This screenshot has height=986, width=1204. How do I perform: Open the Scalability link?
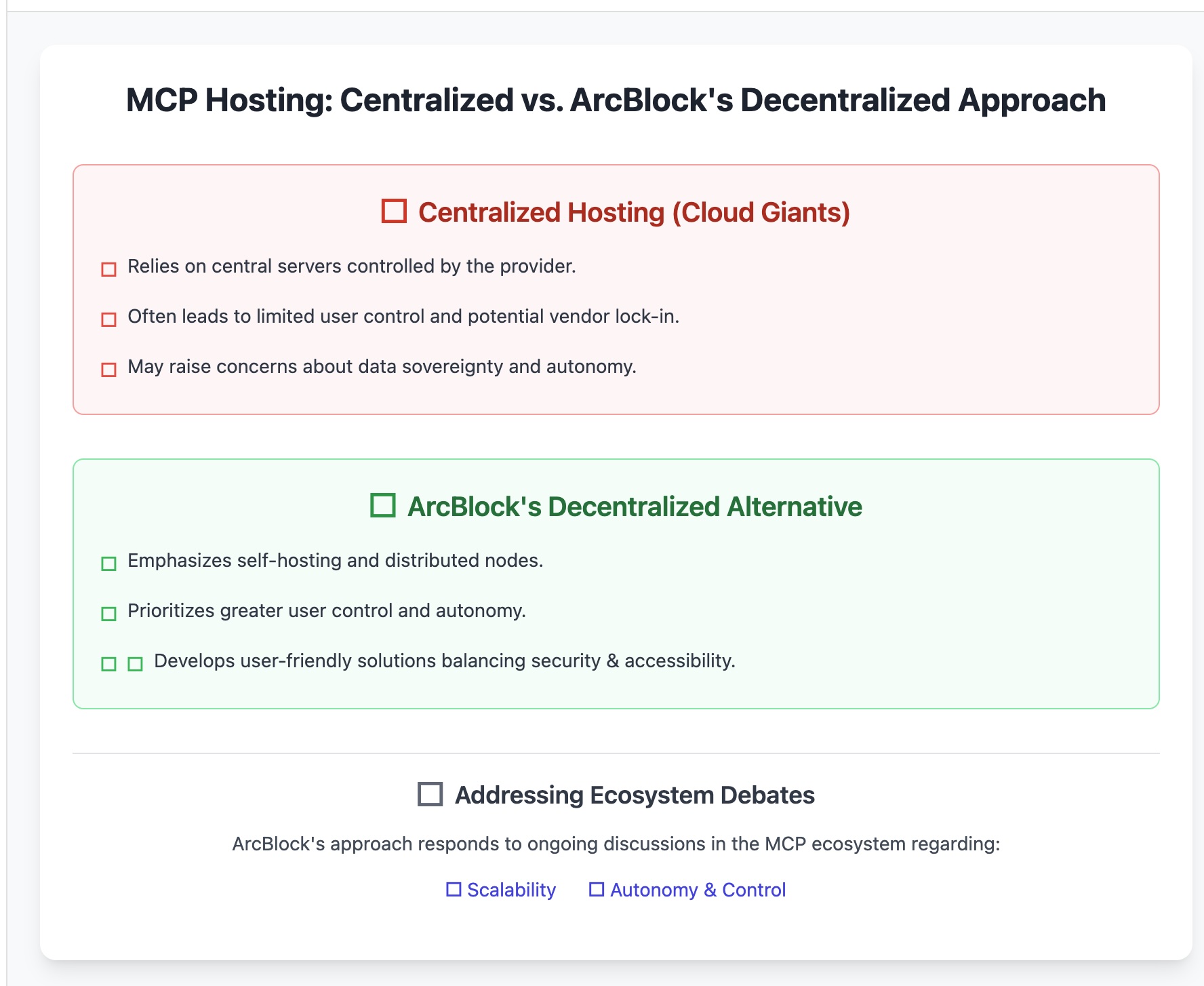pos(511,890)
